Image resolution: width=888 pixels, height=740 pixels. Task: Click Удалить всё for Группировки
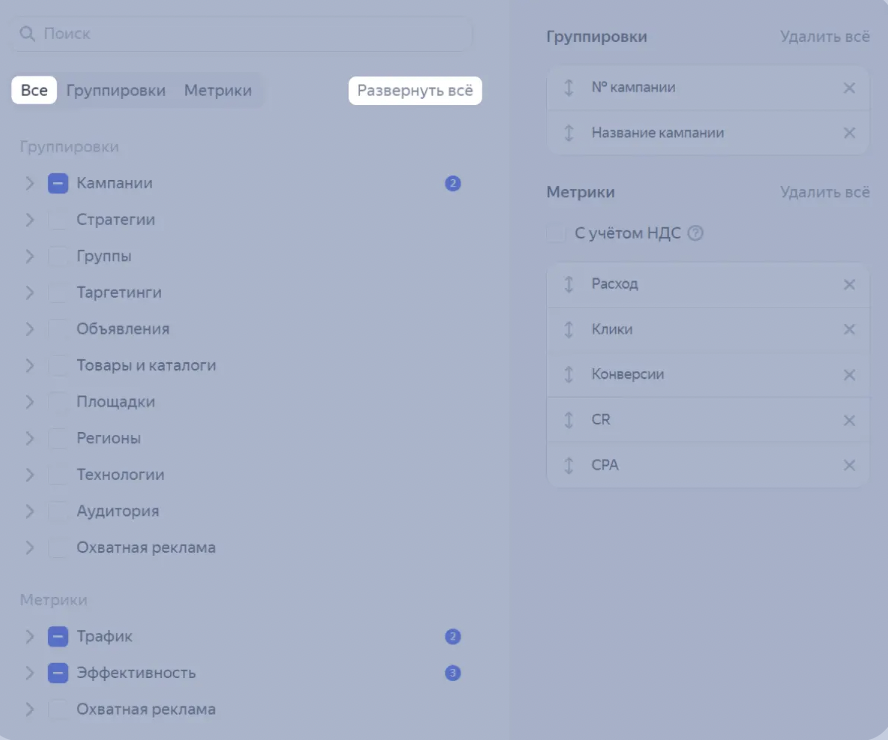coord(825,36)
